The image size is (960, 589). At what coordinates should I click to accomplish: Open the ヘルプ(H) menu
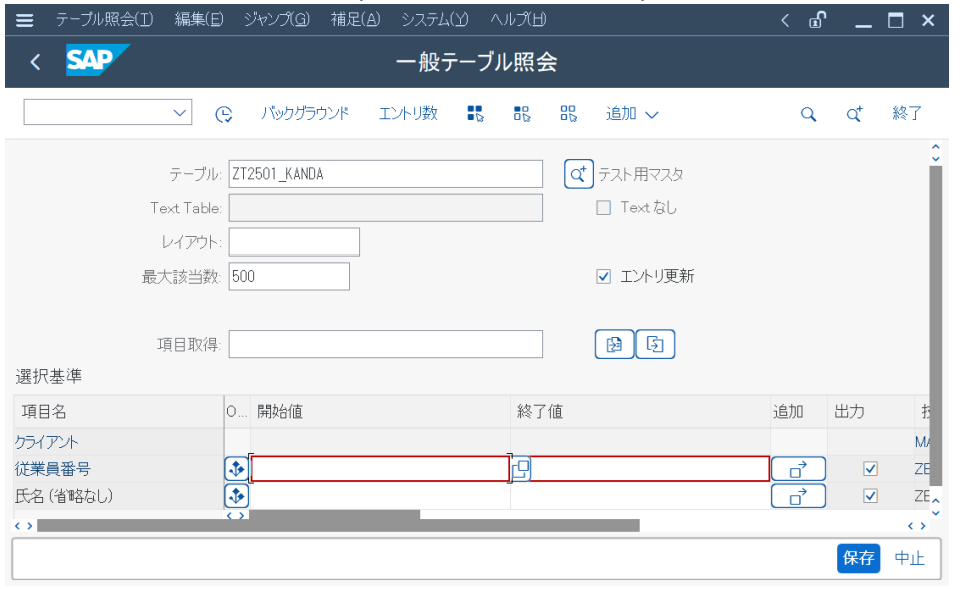518,20
